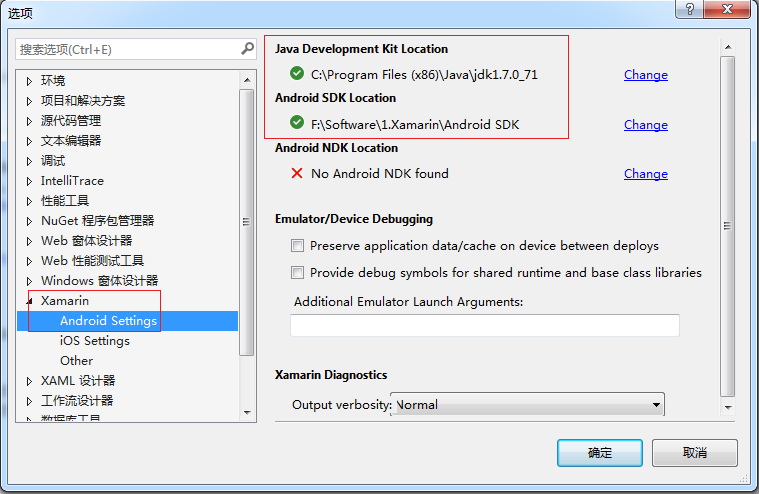The width and height of the screenshot is (759, 494).
Task: Select the 项目和解决方案 tree item
Action: pos(83,101)
